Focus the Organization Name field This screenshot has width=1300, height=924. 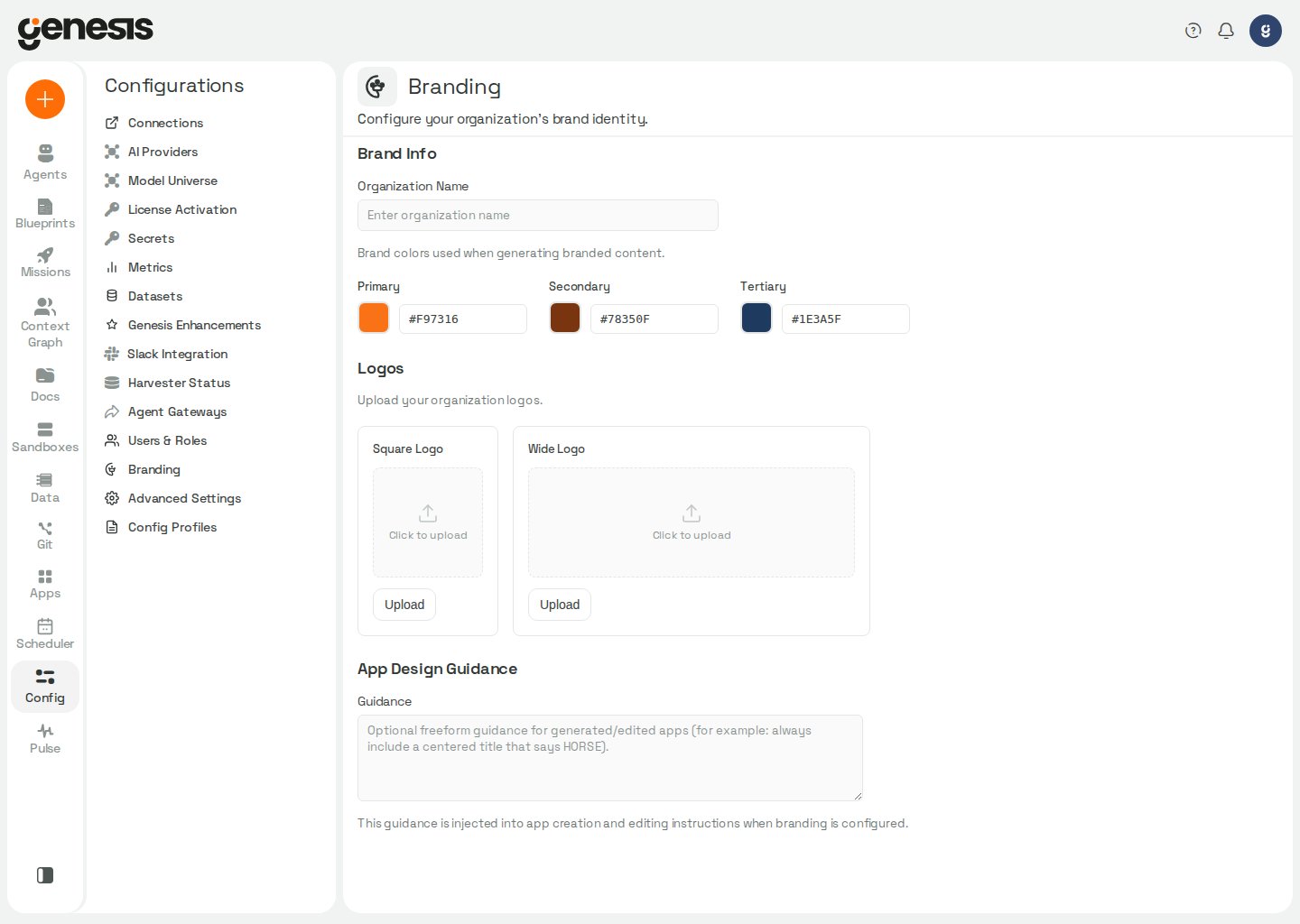pyautogui.click(x=538, y=215)
